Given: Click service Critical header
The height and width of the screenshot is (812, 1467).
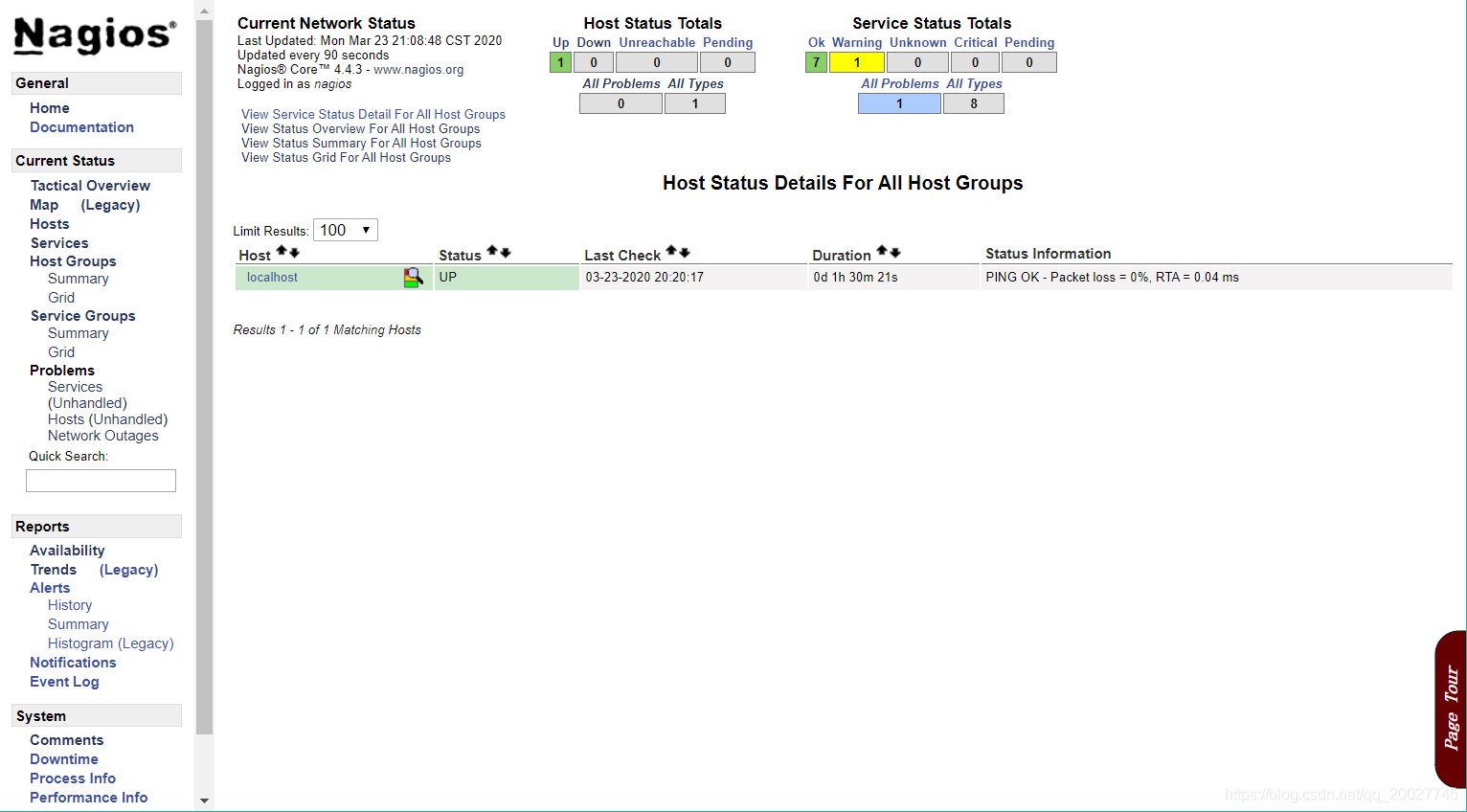Looking at the screenshot, I should 975,43.
